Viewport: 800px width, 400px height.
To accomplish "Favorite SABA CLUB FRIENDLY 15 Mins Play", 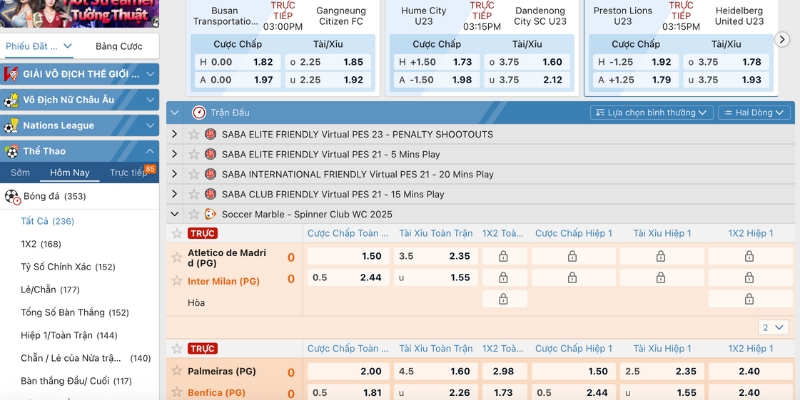I will tap(194, 194).
